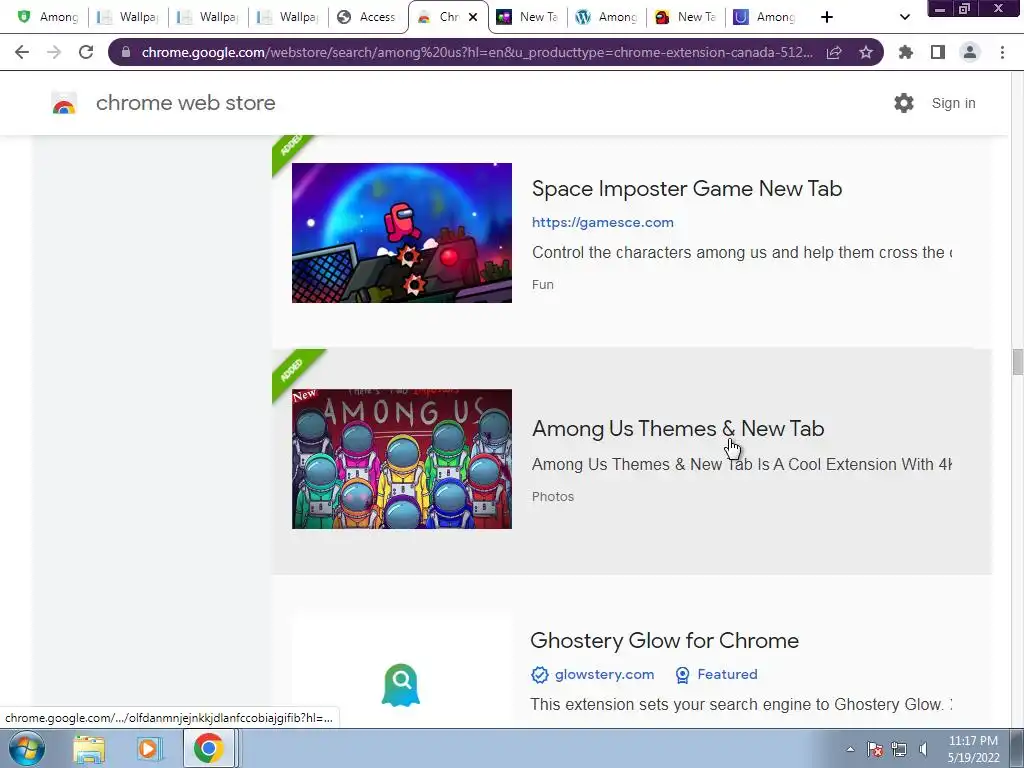Select the first Wallpaper tab
Screen dimensions: 1024x768
coord(127,17)
